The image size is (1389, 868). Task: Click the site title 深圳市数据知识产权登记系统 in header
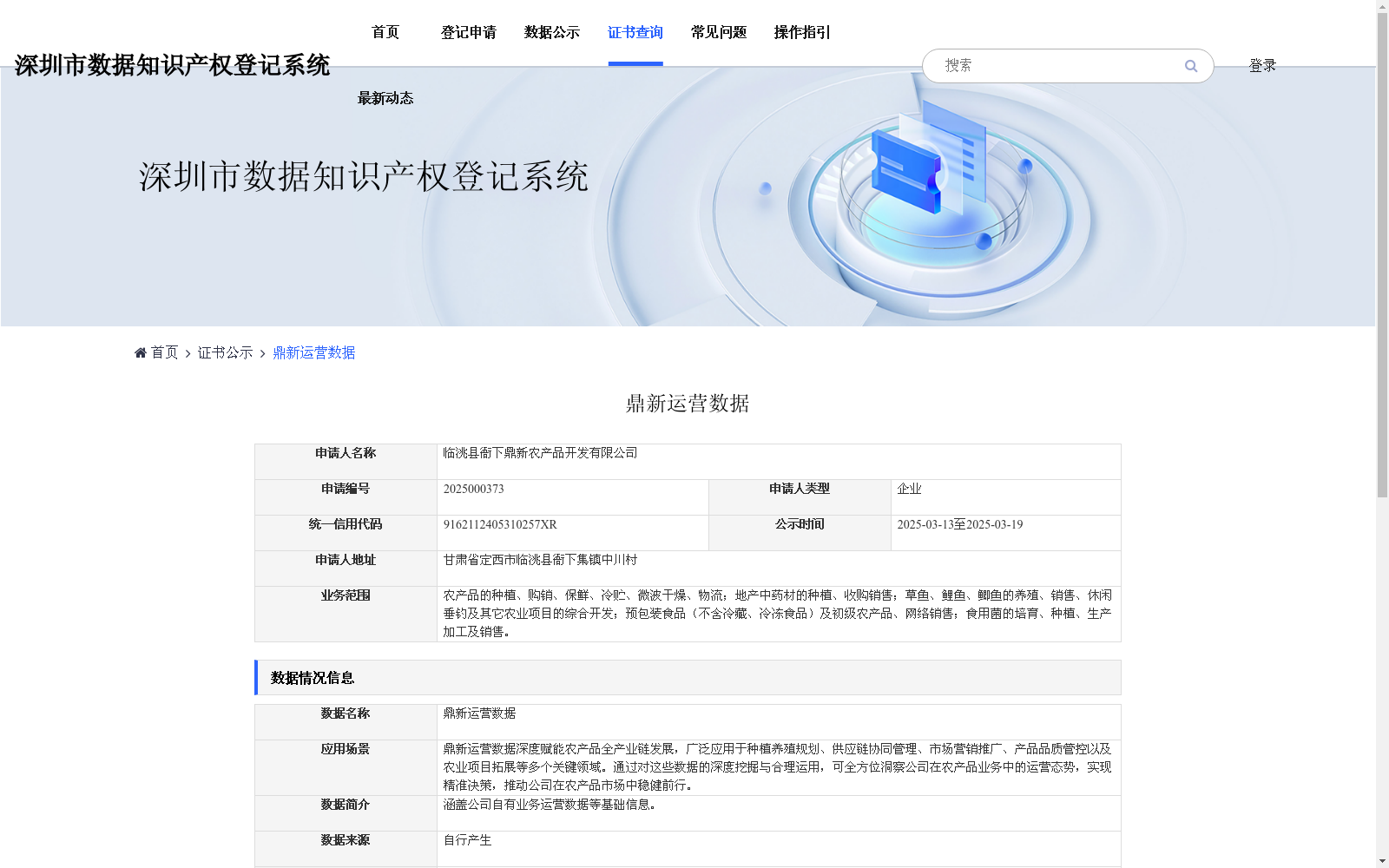coord(172,65)
